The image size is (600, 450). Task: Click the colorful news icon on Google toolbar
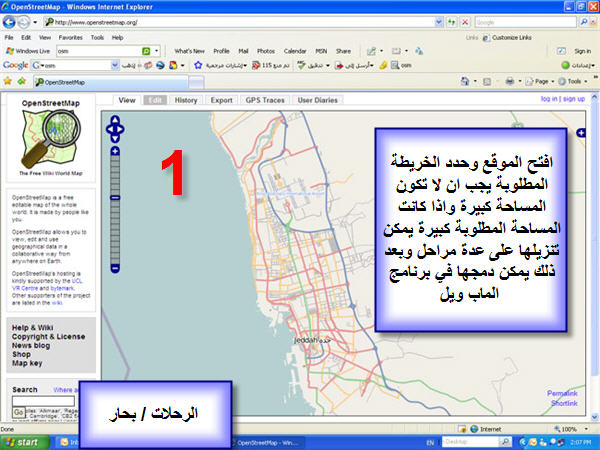(173, 65)
